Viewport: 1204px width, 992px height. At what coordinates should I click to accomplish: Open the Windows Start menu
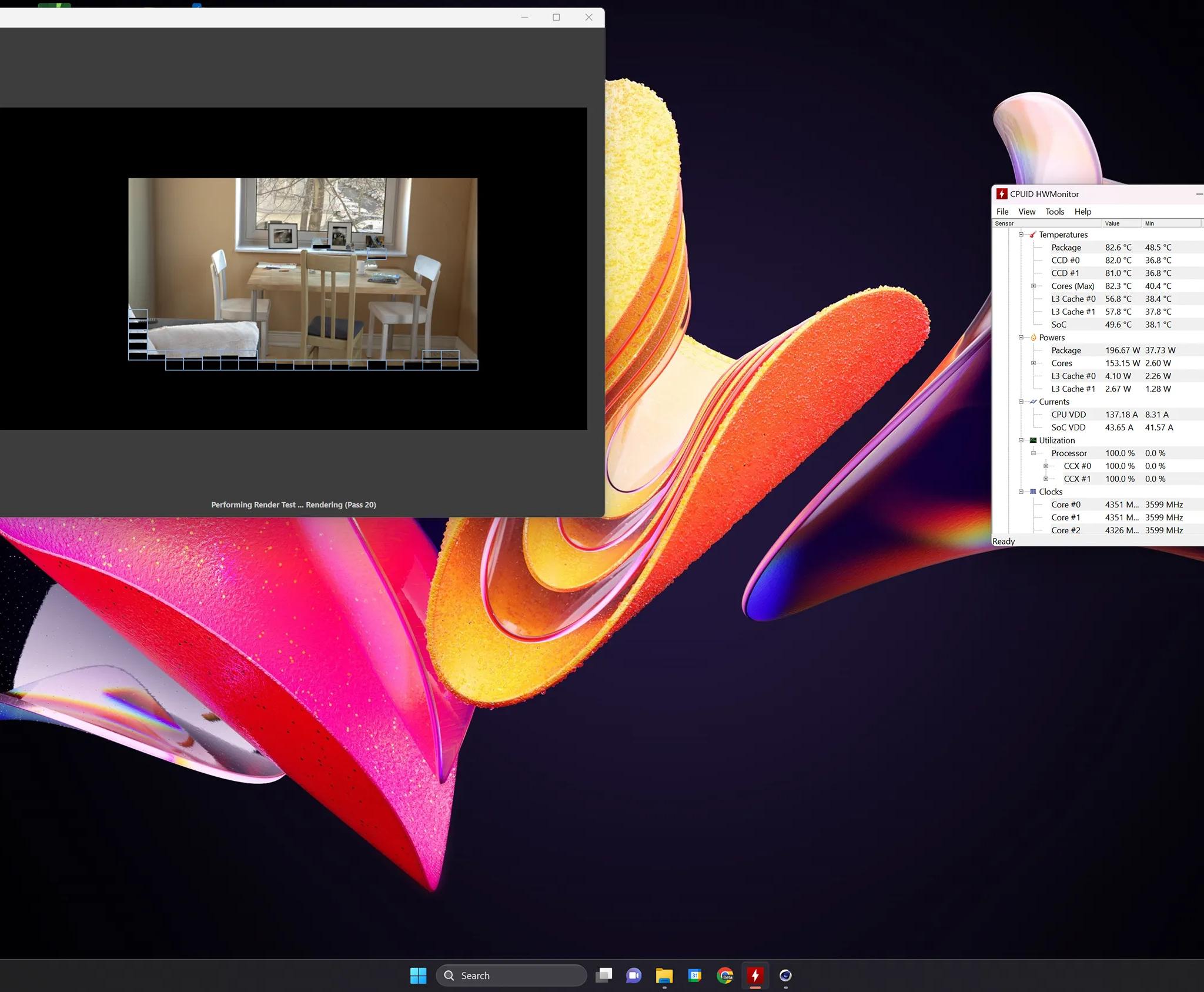(x=418, y=976)
